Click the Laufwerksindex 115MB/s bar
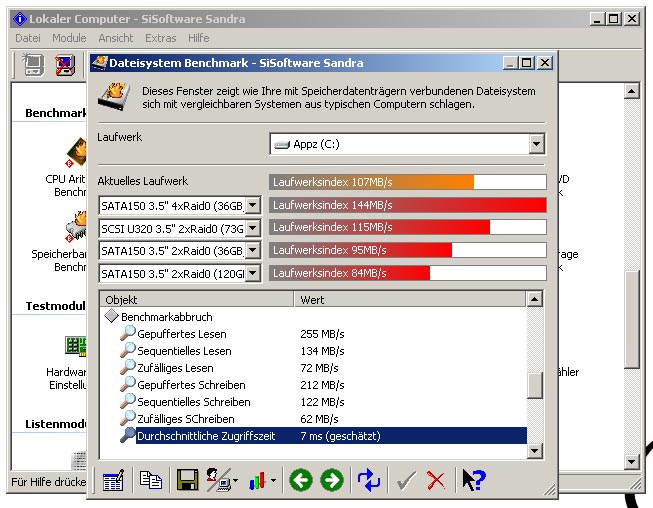The height and width of the screenshot is (508, 653). [407, 227]
